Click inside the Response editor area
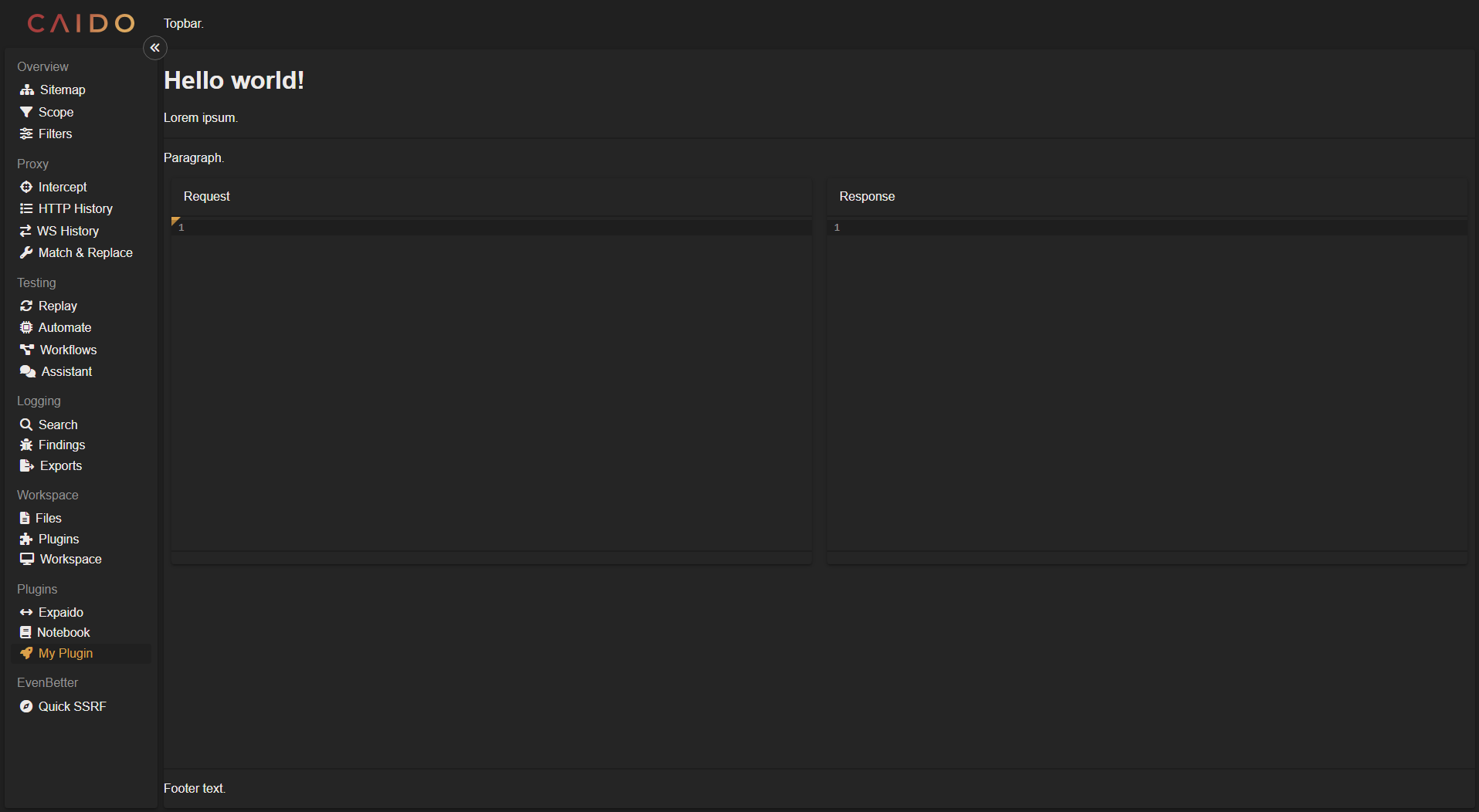Image resolution: width=1479 pixels, height=812 pixels. 1147,386
